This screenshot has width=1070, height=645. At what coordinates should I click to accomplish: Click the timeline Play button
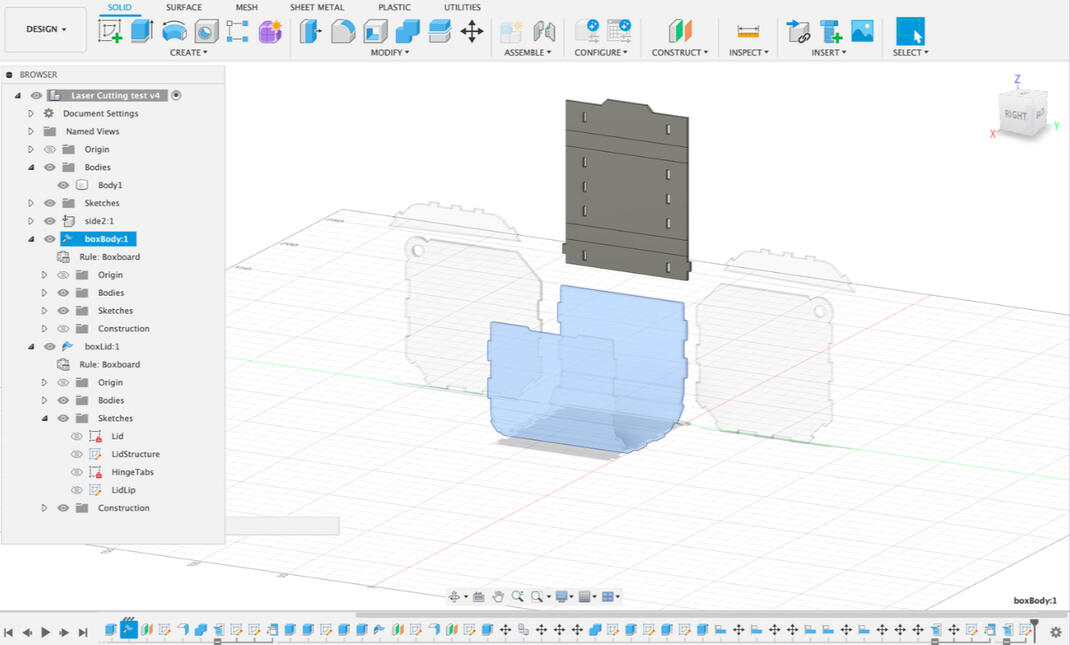point(46,632)
